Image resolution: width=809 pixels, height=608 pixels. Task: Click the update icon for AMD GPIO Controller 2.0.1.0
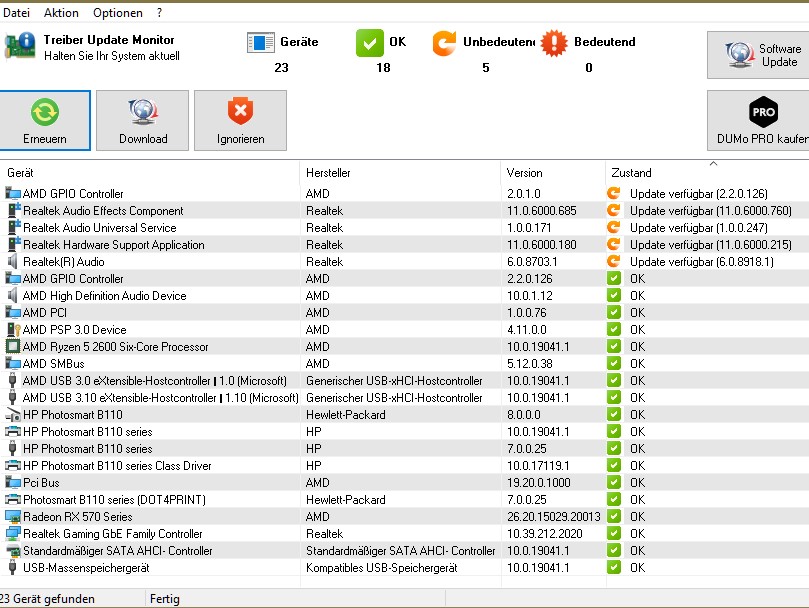613,194
